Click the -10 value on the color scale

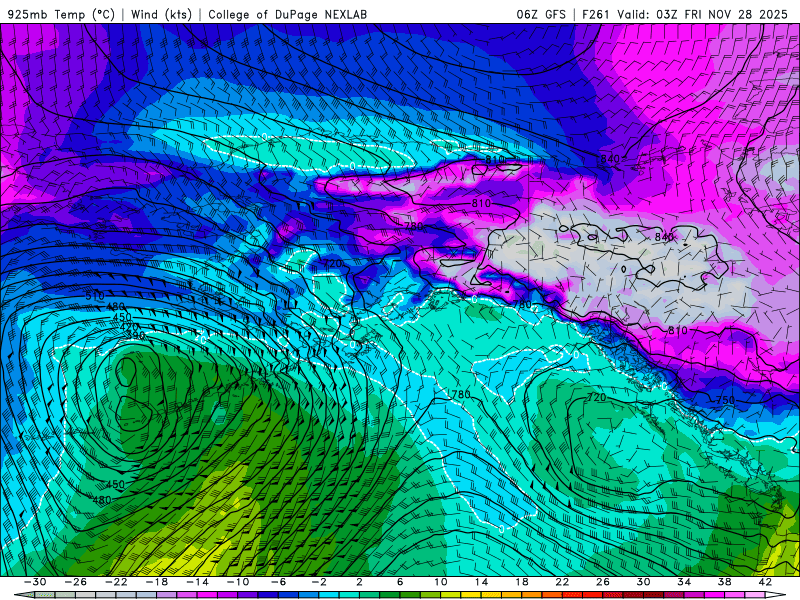(238, 582)
